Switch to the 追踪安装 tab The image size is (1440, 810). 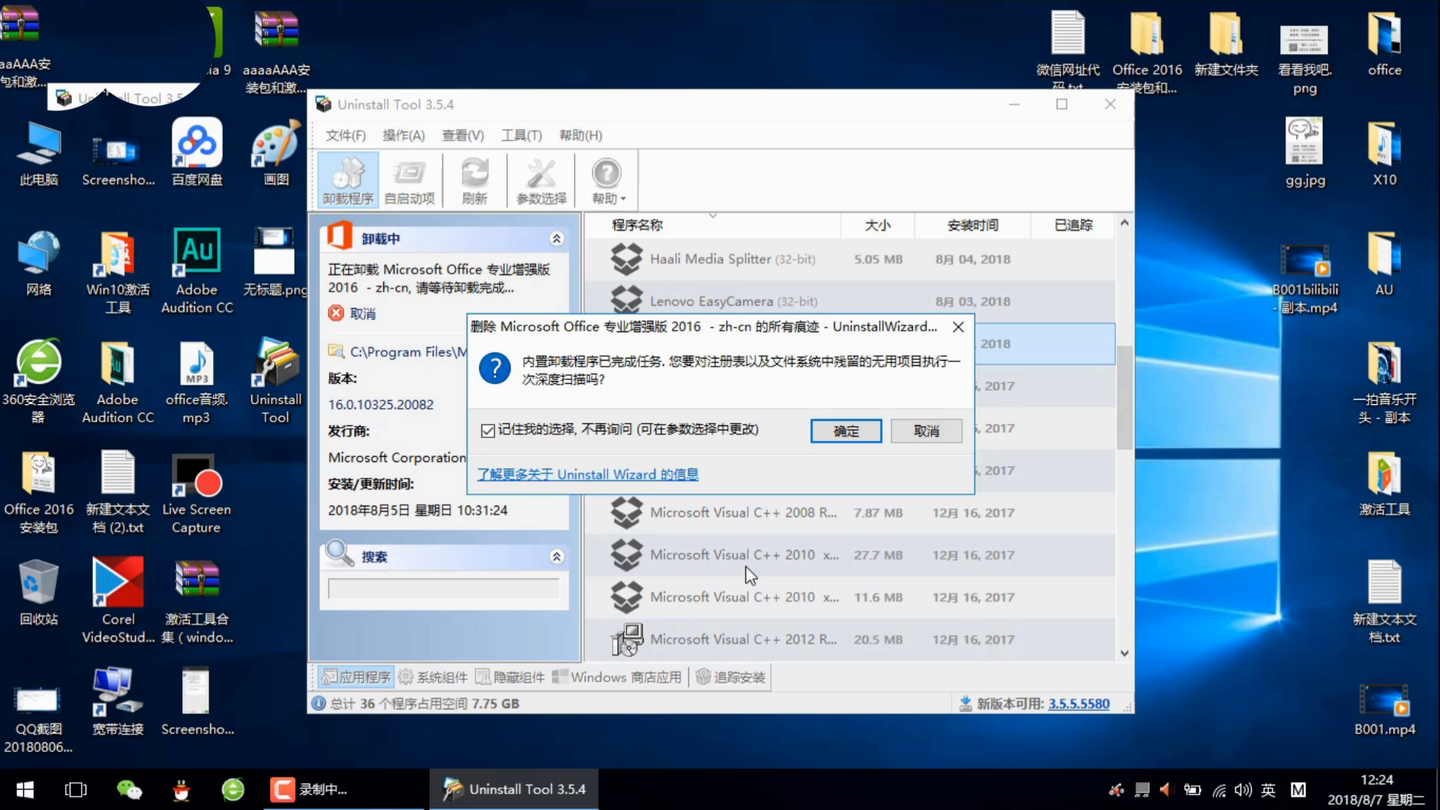[x=731, y=677]
